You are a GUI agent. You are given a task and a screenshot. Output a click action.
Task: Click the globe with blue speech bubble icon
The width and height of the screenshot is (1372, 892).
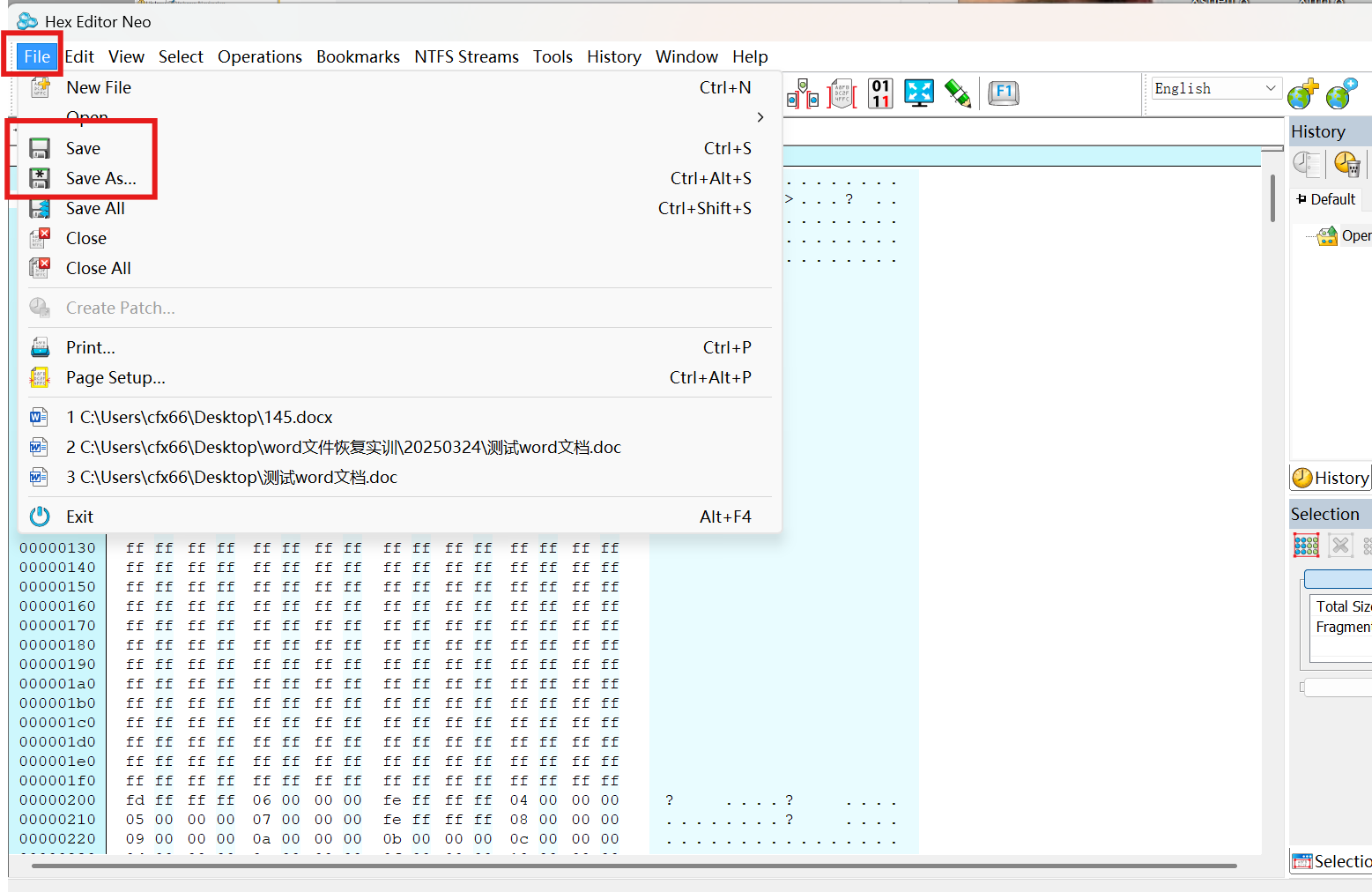click(x=1341, y=93)
